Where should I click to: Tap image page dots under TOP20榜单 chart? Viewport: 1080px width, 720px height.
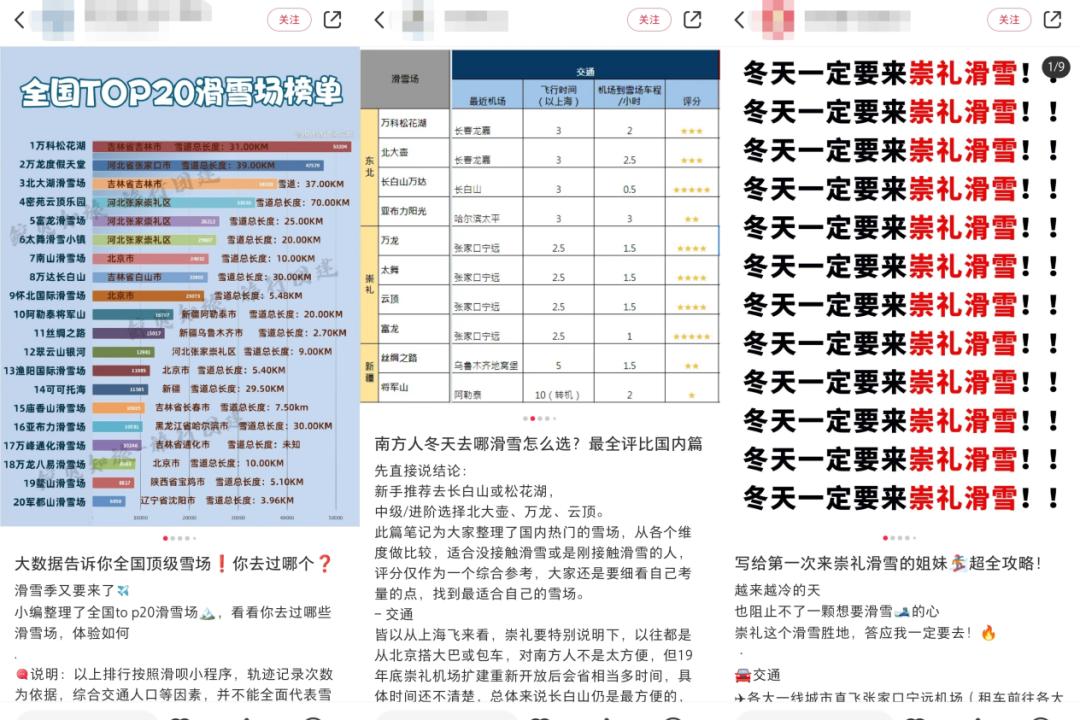point(180,538)
